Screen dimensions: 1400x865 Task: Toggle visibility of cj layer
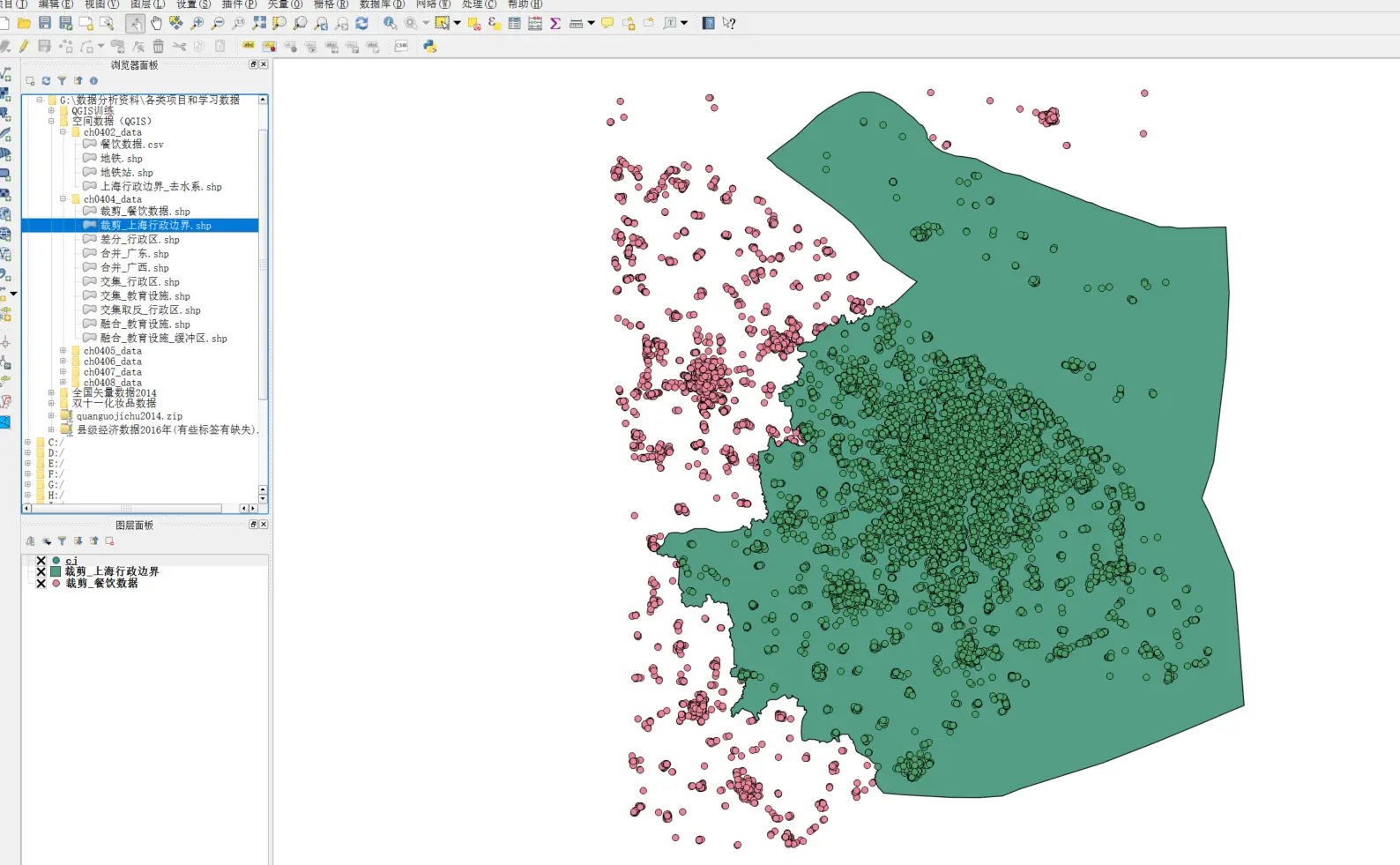[41, 561]
